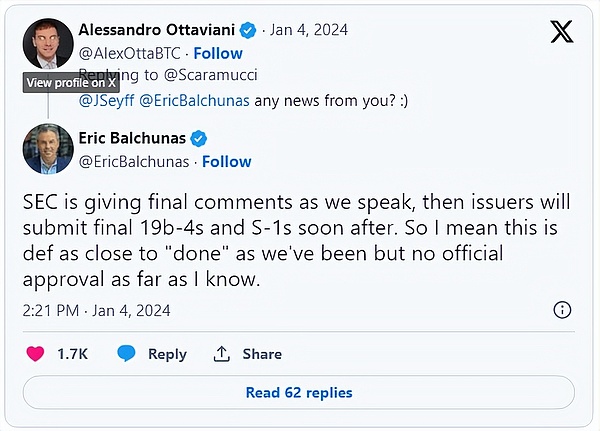
Task: Follow Eric Balchunas via the Follow link
Action: (227, 161)
